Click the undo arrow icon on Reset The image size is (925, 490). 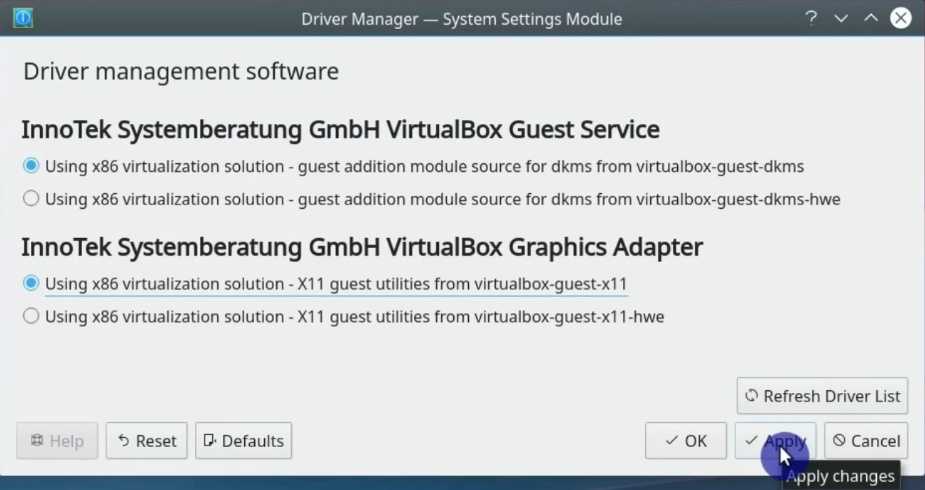click(123, 441)
